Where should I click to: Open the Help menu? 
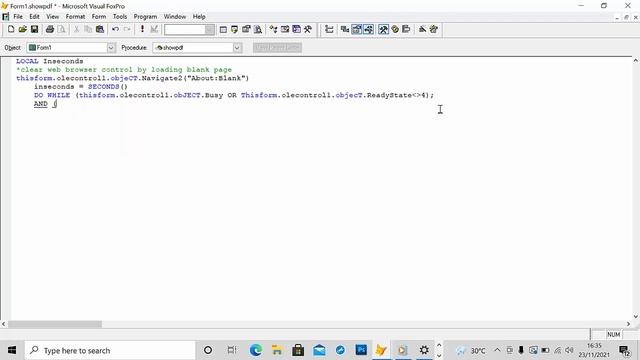coord(199,17)
